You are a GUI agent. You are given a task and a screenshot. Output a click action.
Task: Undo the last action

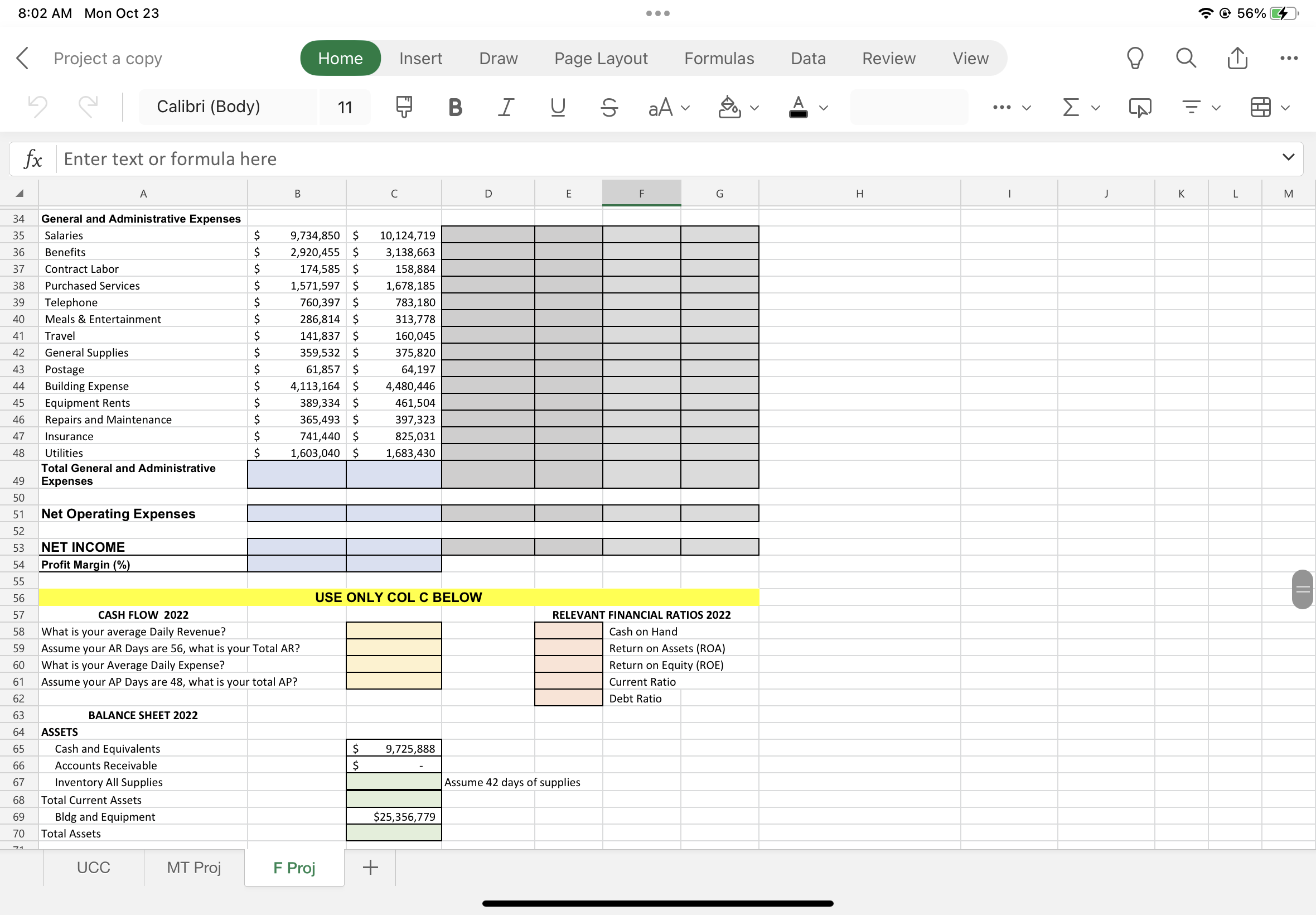38,107
